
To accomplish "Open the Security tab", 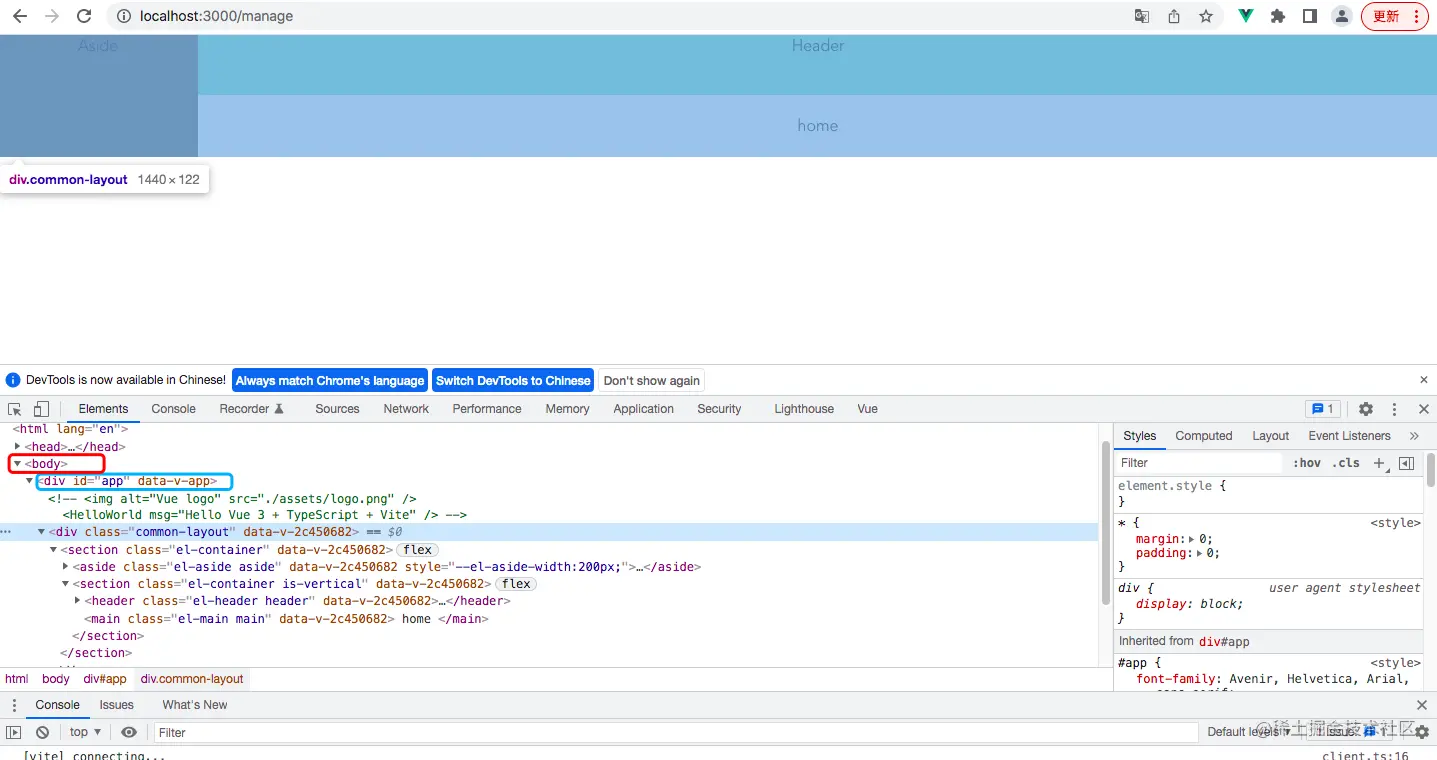I will [x=719, y=409].
